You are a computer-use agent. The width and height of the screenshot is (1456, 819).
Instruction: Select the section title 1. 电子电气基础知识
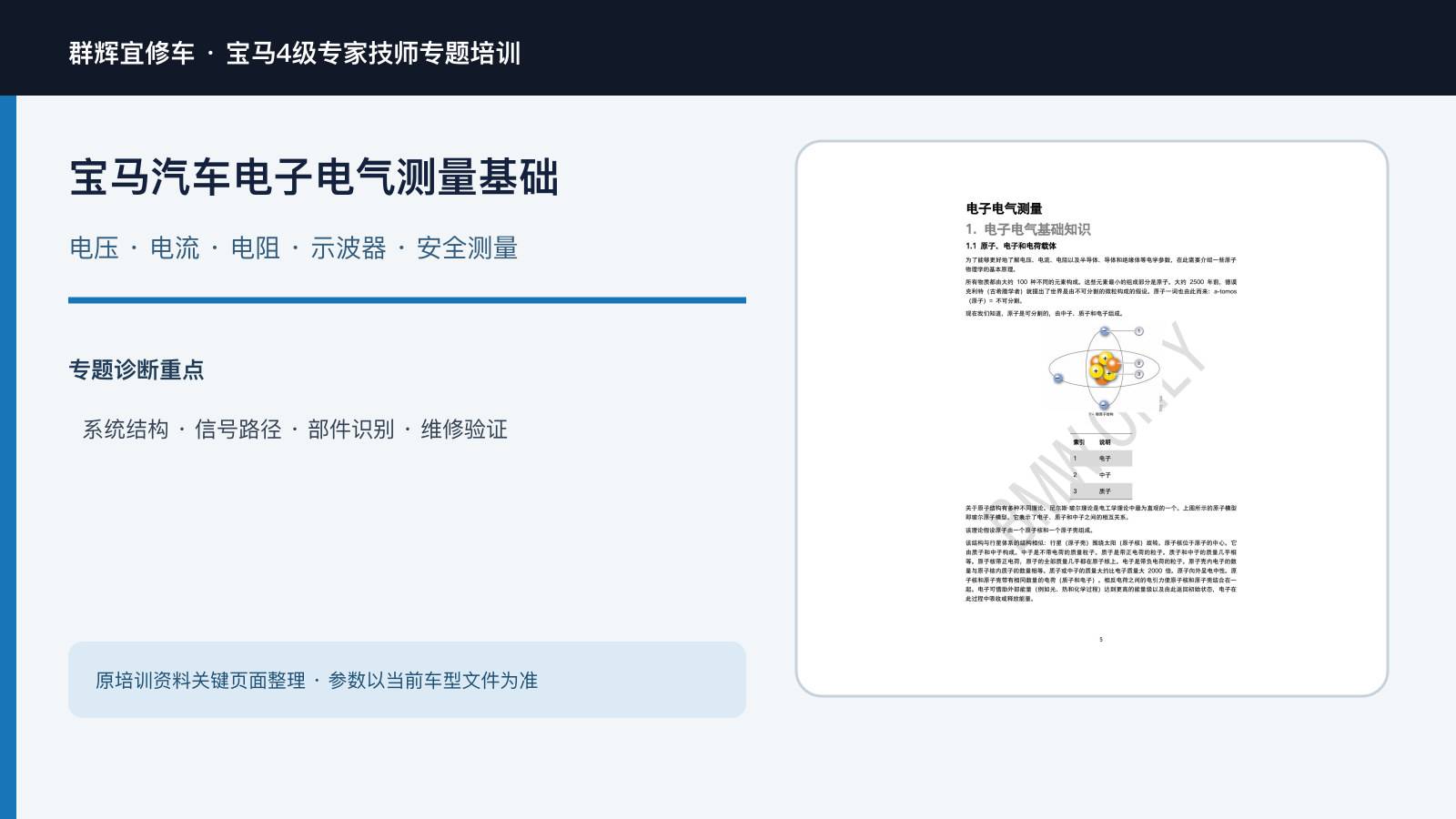pyautogui.click(x=1027, y=229)
